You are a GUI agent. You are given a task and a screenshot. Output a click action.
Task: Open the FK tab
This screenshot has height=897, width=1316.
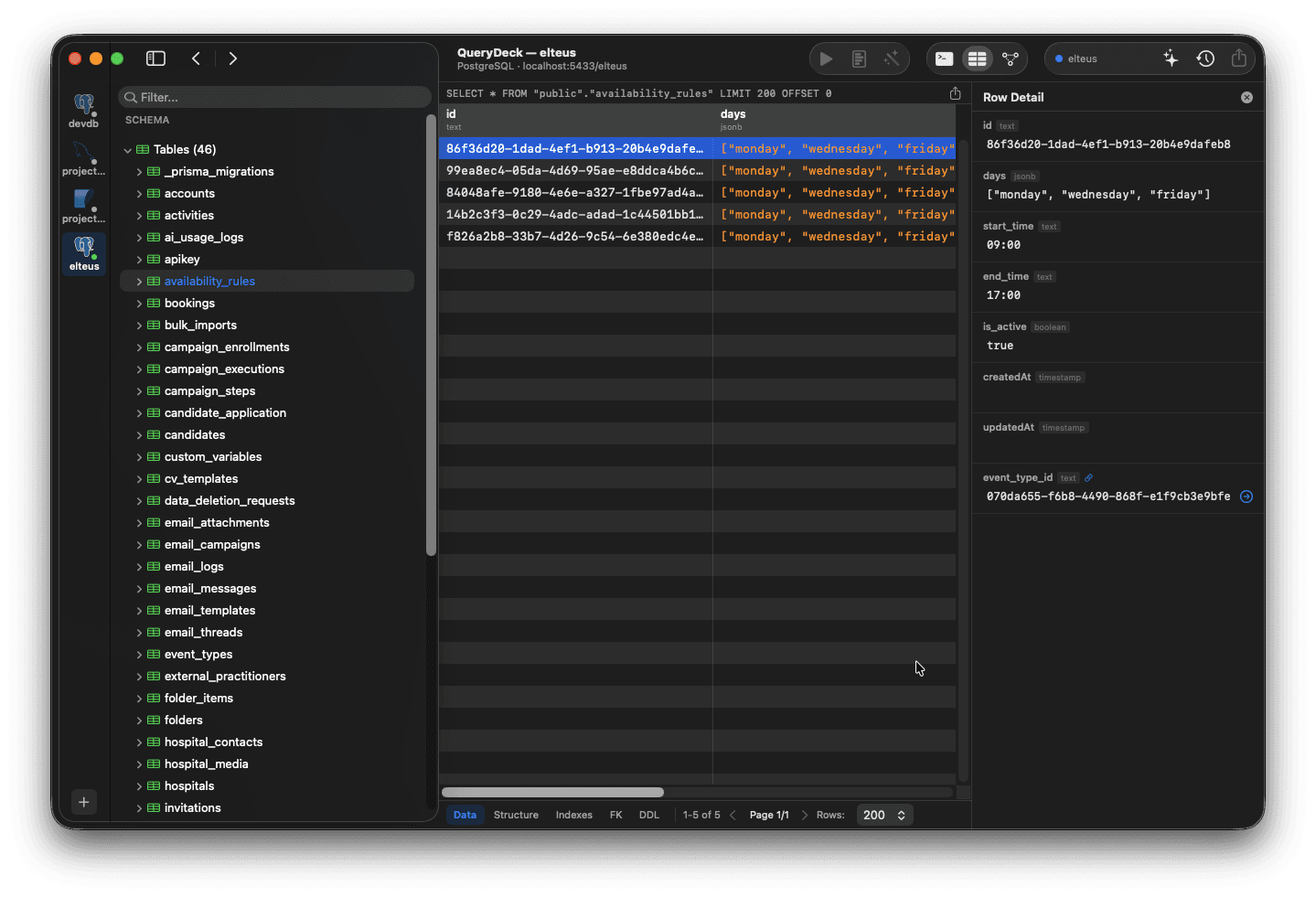[x=616, y=815]
